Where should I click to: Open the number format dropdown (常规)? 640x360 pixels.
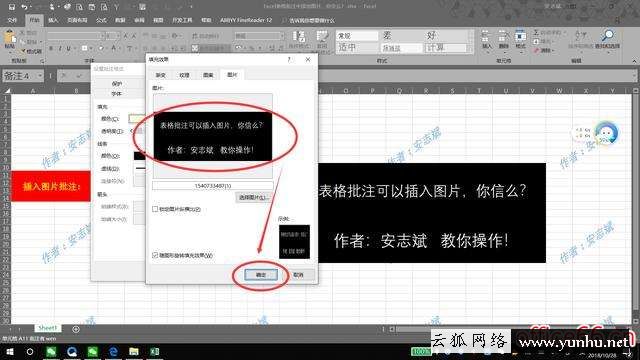(282, 36)
